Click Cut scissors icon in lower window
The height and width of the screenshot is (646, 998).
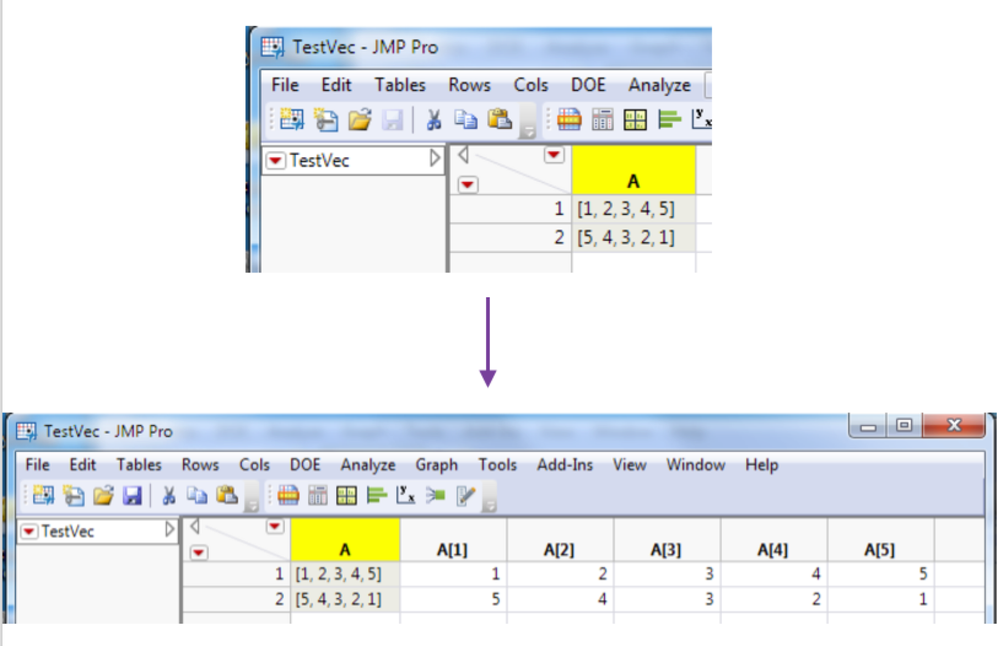pyautogui.click(x=169, y=495)
